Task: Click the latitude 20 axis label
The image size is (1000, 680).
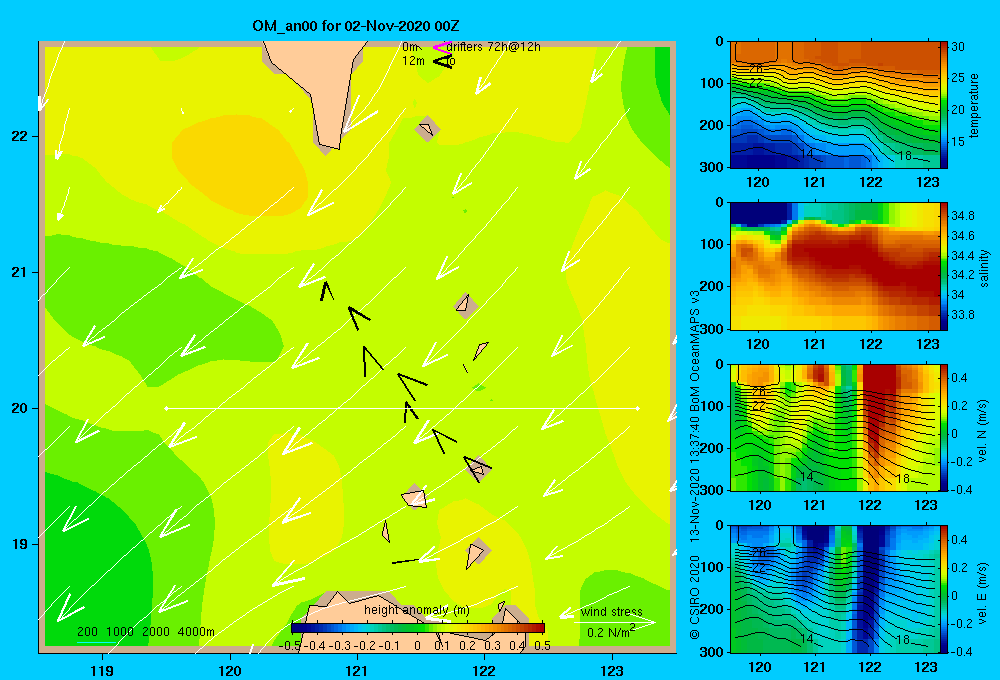Action: coord(19,408)
